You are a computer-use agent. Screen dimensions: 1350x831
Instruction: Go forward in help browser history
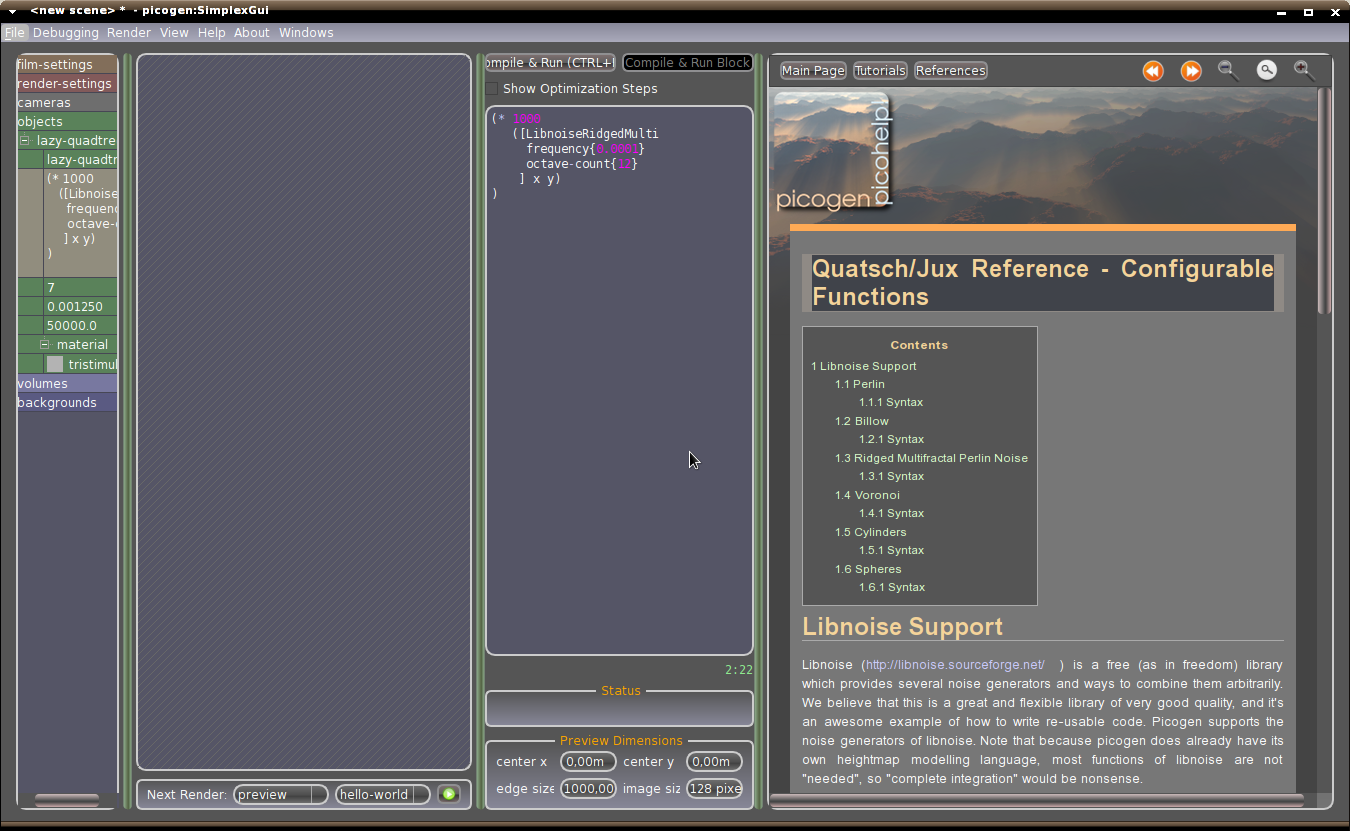[x=1191, y=71]
